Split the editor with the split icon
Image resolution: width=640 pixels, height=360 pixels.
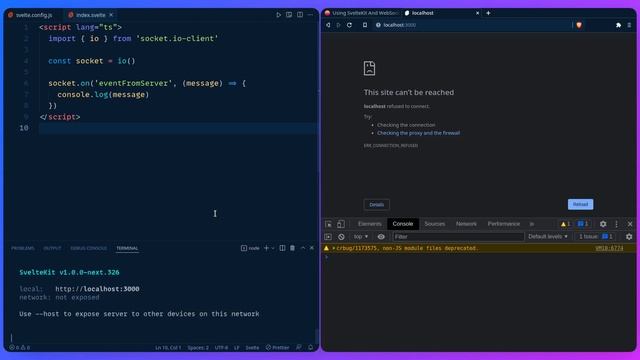300,15
